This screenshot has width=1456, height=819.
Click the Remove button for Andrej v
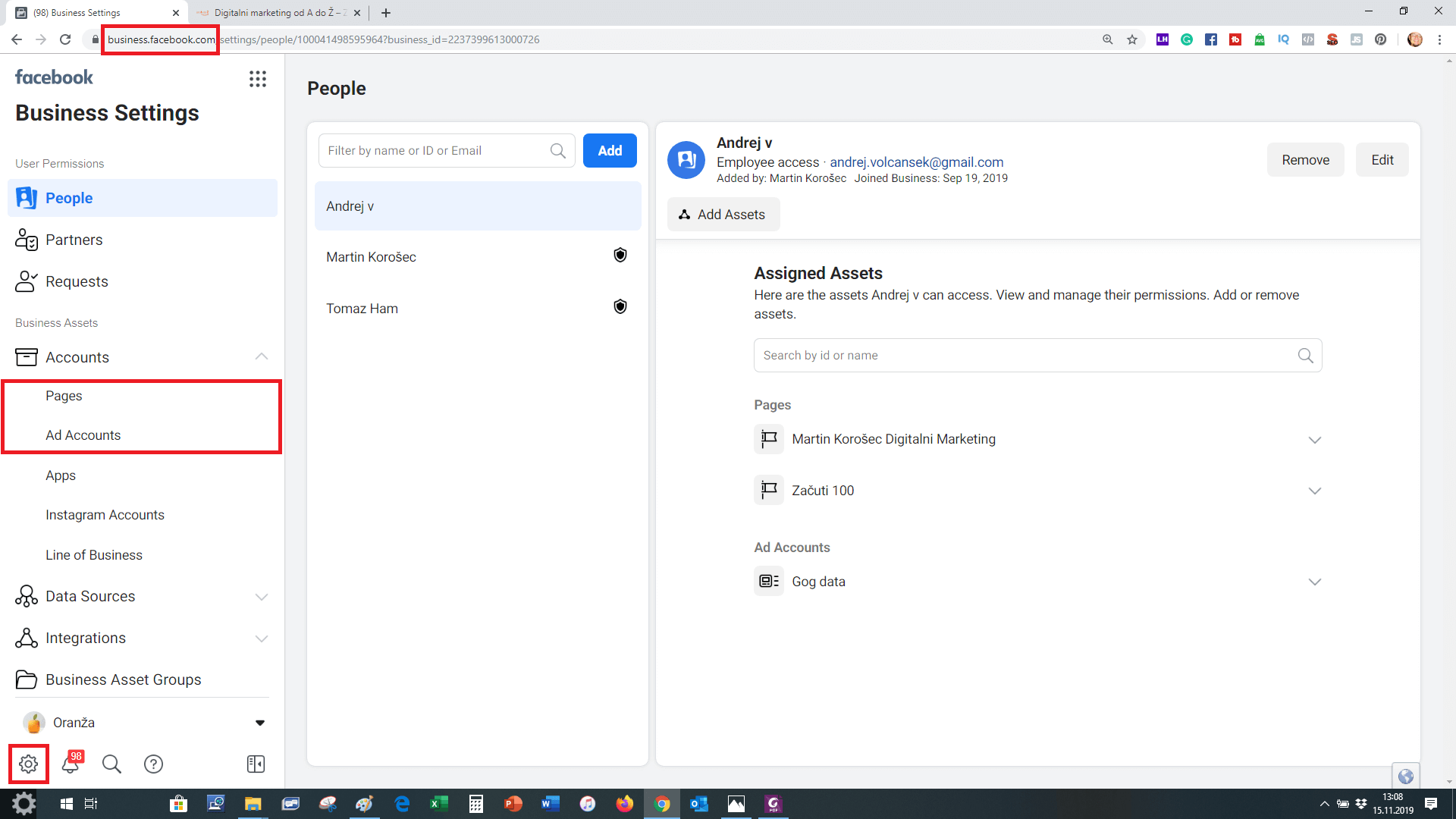click(1305, 160)
